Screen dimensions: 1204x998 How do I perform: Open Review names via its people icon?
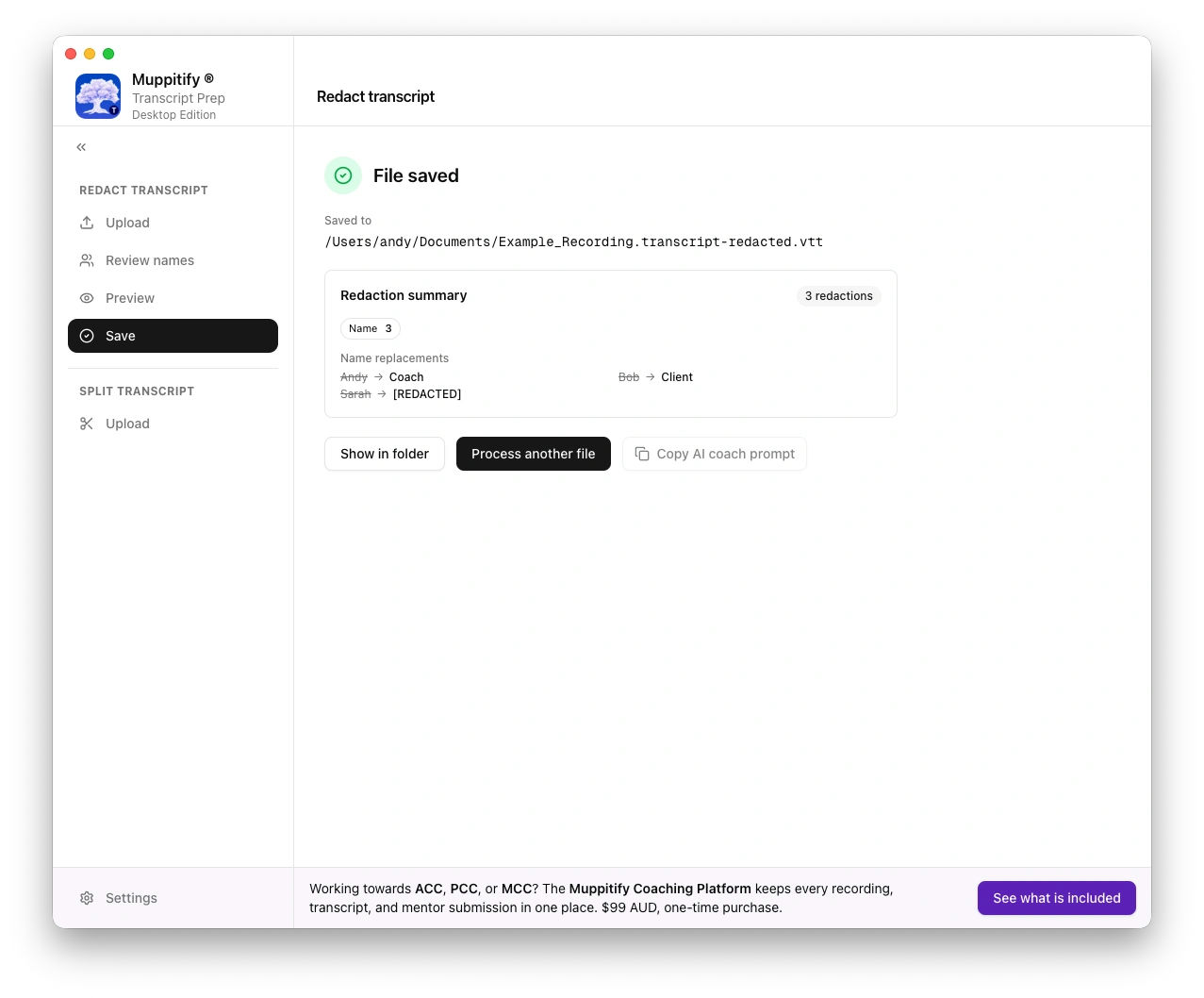(x=87, y=260)
